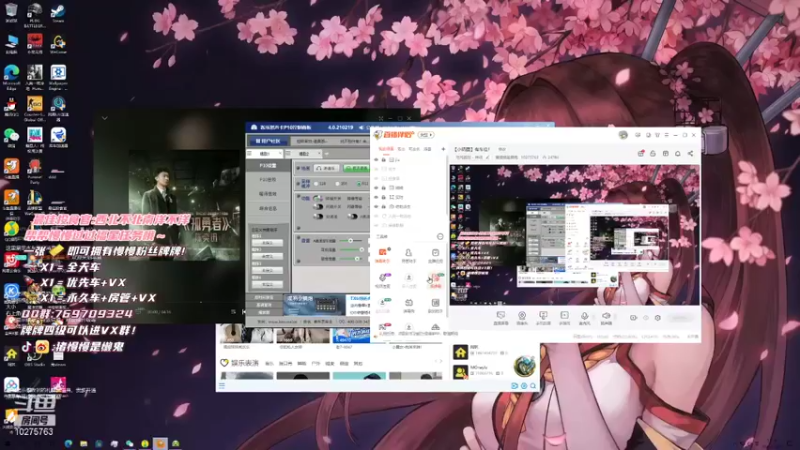Click the green button in sound card effects row

click(356, 168)
